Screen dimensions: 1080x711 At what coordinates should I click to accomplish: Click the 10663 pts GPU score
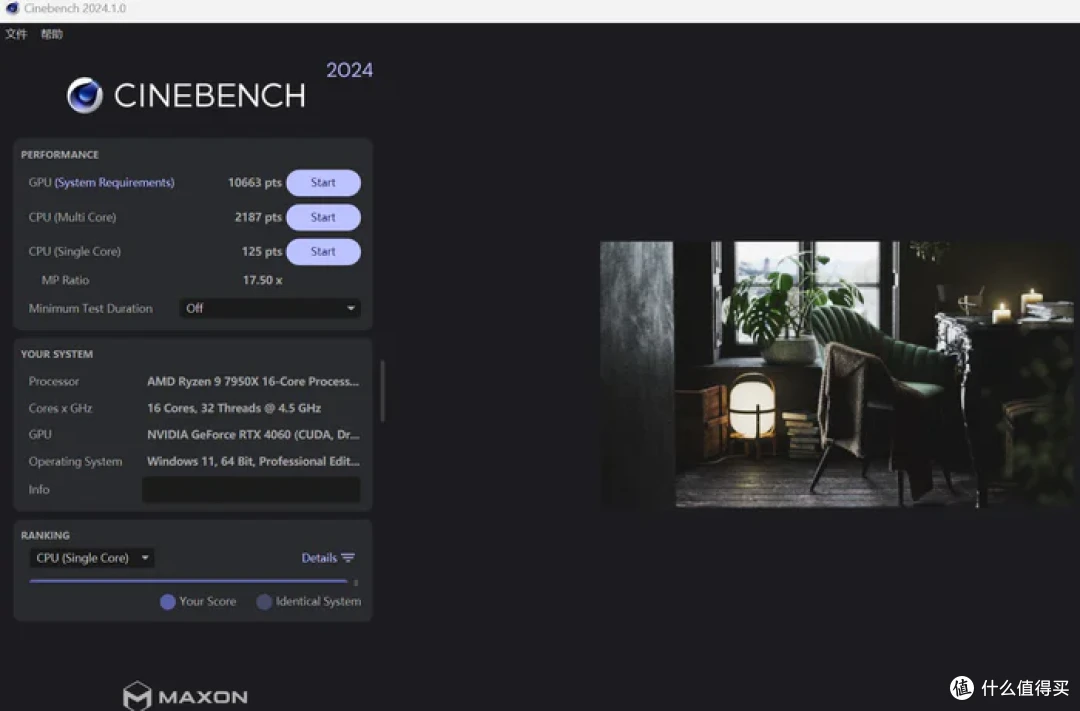255,183
